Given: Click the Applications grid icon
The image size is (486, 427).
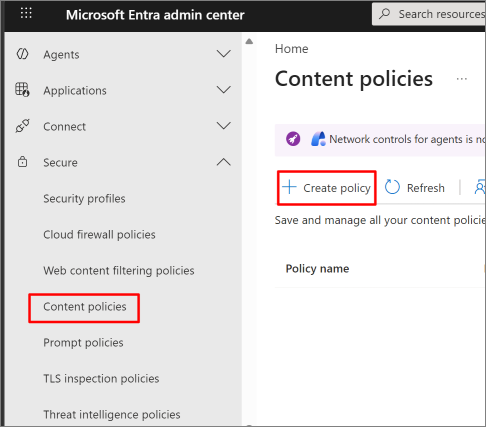Looking at the screenshot, I should pos(22,90).
